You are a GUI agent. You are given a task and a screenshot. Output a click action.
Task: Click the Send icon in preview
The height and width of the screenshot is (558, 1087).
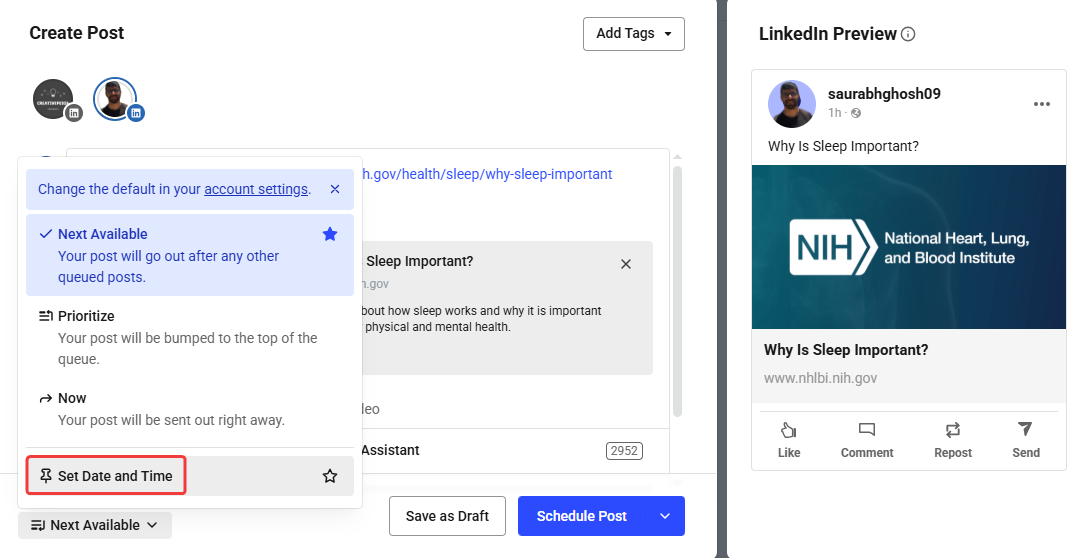1025,431
